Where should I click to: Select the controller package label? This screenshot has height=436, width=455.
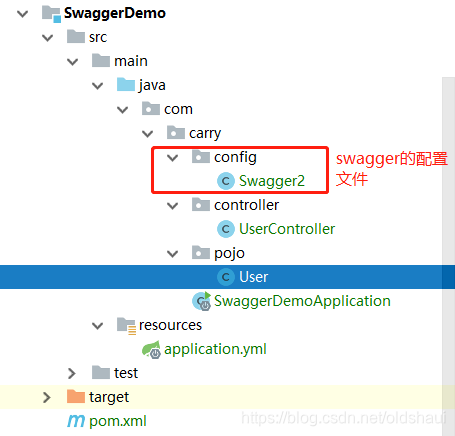click(x=246, y=205)
